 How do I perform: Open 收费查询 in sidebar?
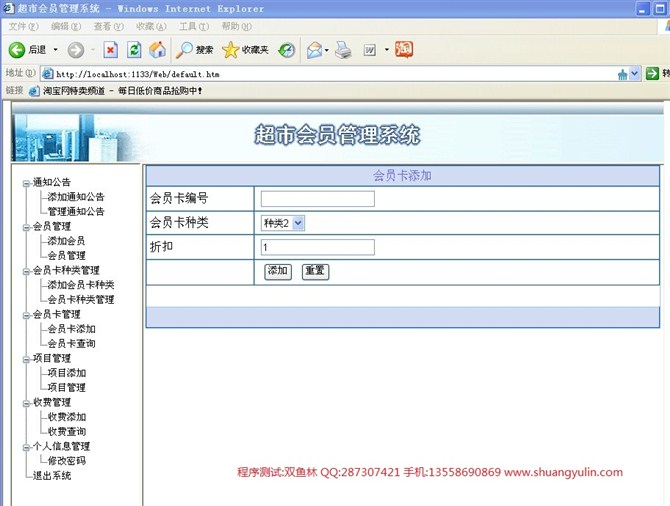point(67,432)
